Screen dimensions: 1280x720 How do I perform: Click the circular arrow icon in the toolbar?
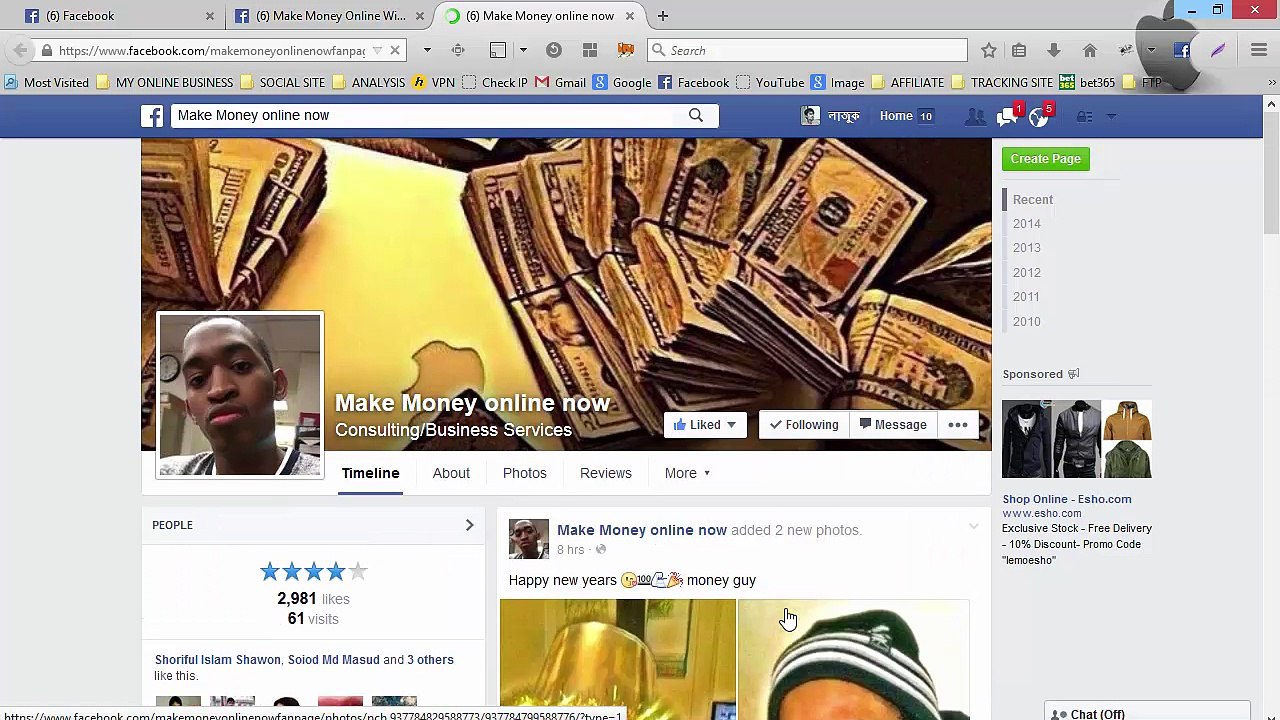point(553,50)
